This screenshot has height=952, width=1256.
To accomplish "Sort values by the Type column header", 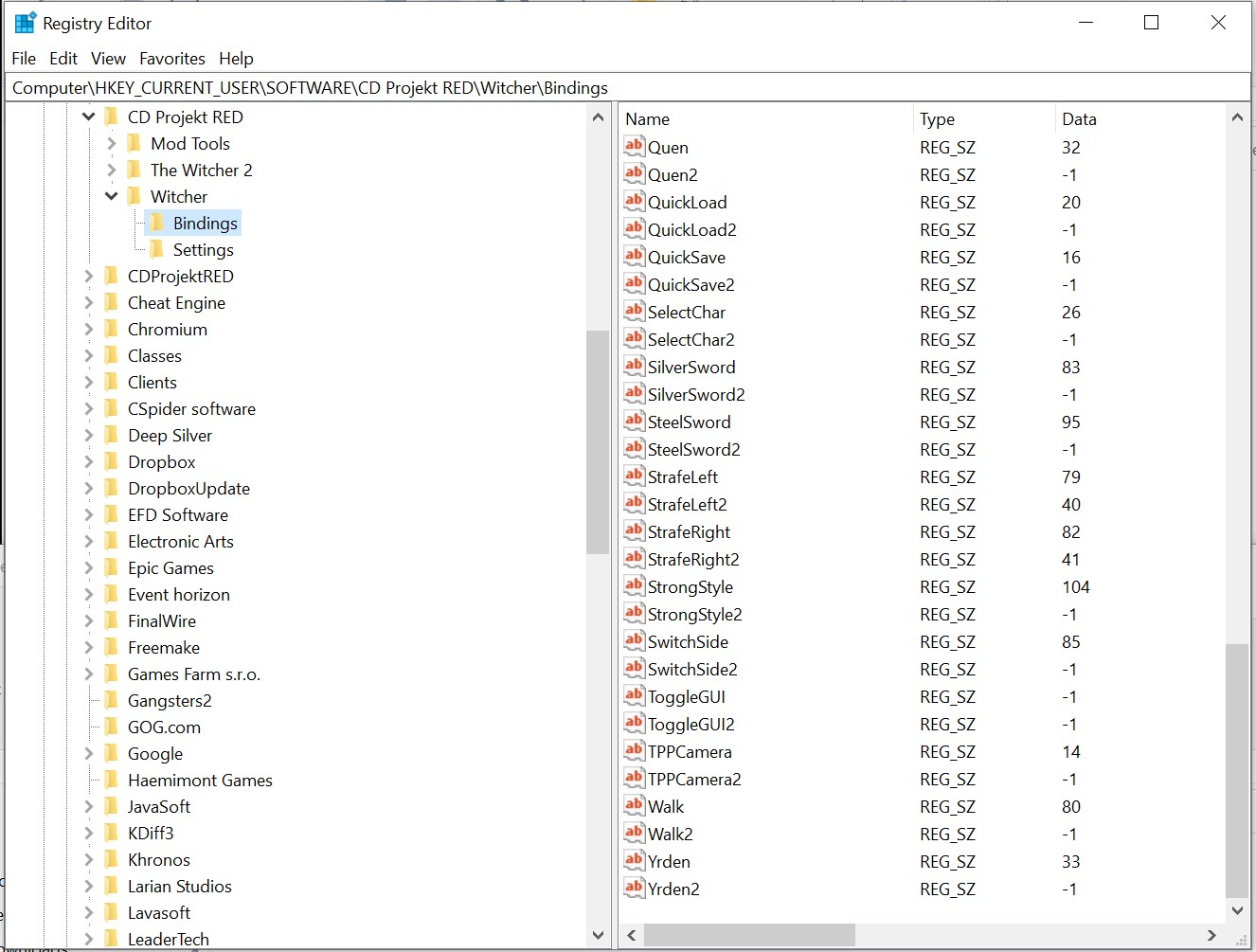I will (983, 118).
